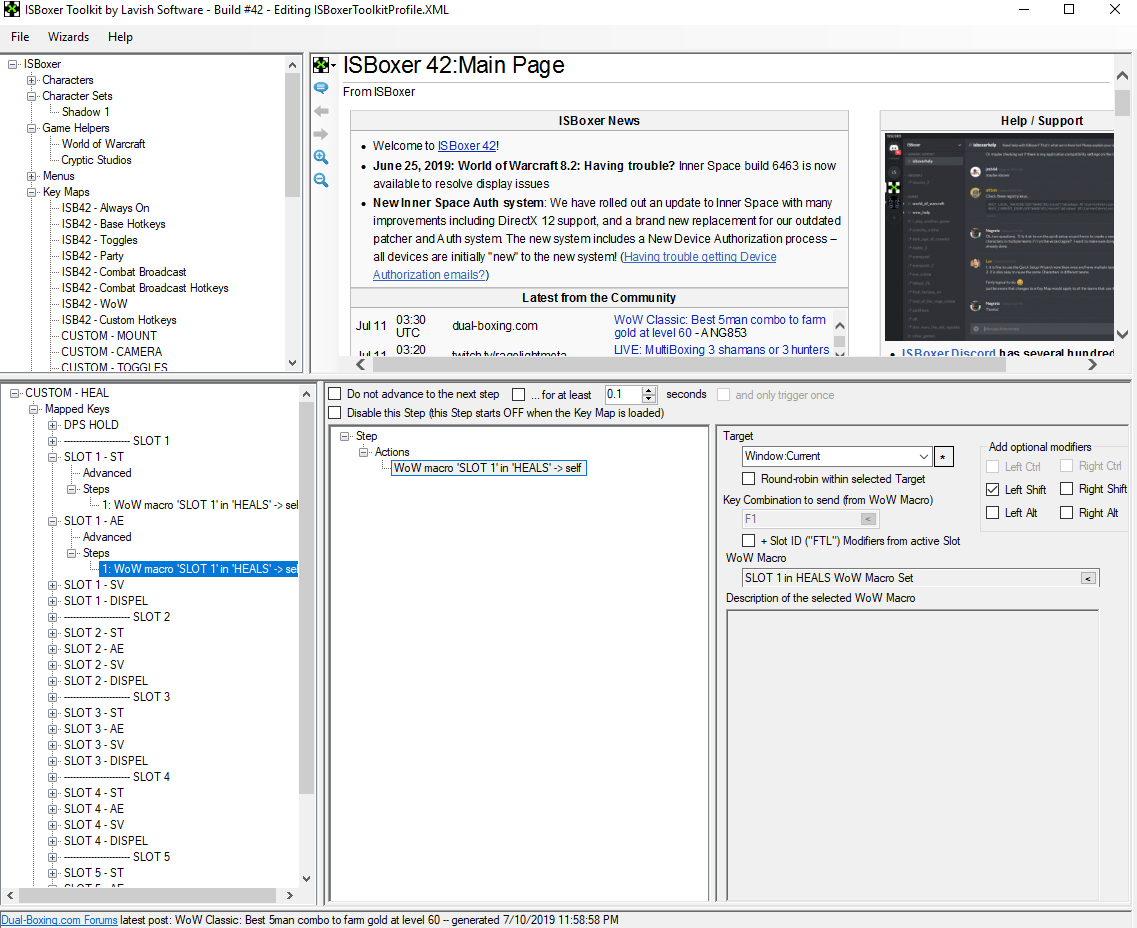Collapse the Character Sets node

click(x=32, y=96)
